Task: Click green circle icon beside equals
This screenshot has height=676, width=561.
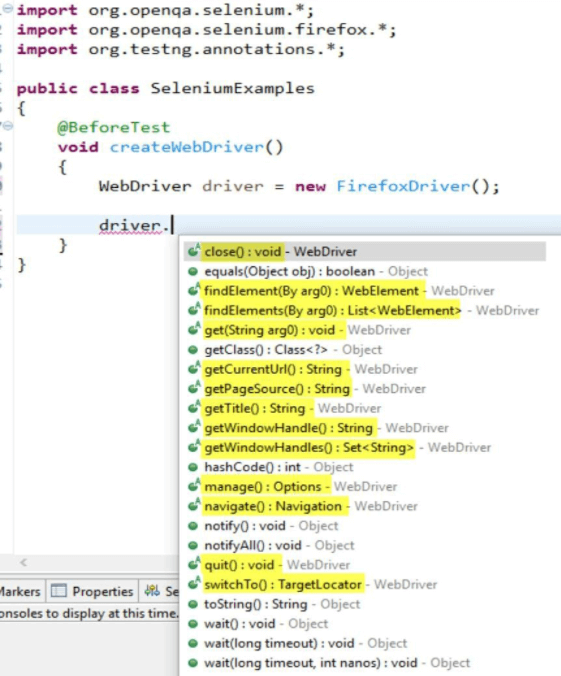Action: point(193,272)
